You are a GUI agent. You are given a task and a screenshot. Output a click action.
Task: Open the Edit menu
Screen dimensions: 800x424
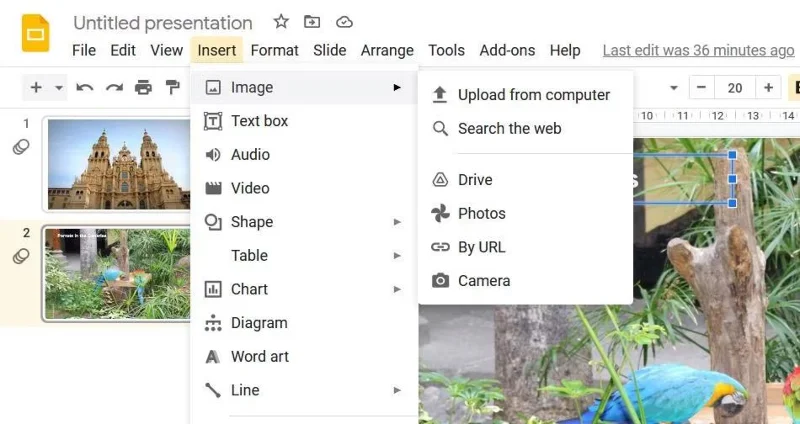(x=123, y=51)
